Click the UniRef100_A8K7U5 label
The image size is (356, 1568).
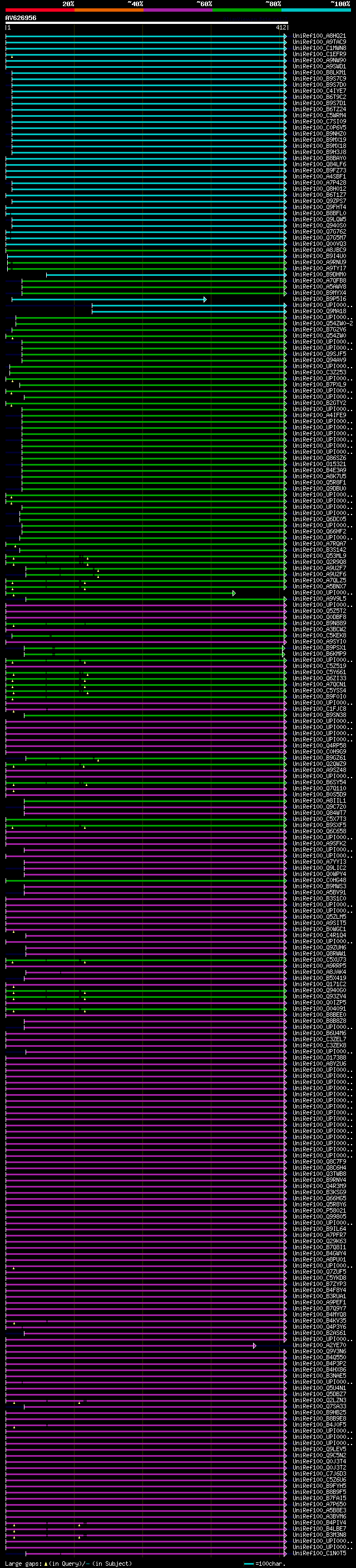[x=319, y=477]
